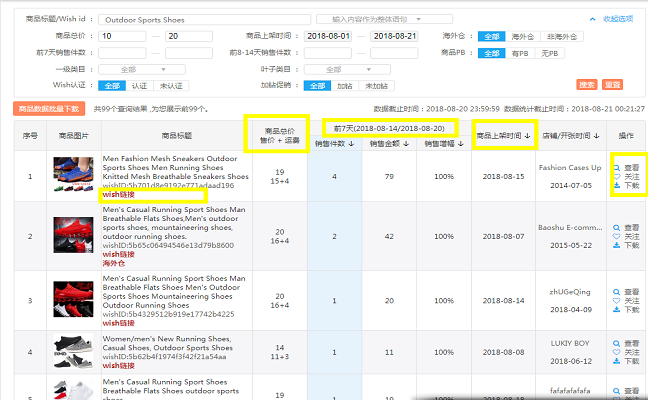Click the view magnifier icon in Baoshu E-comm row

tap(616, 228)
